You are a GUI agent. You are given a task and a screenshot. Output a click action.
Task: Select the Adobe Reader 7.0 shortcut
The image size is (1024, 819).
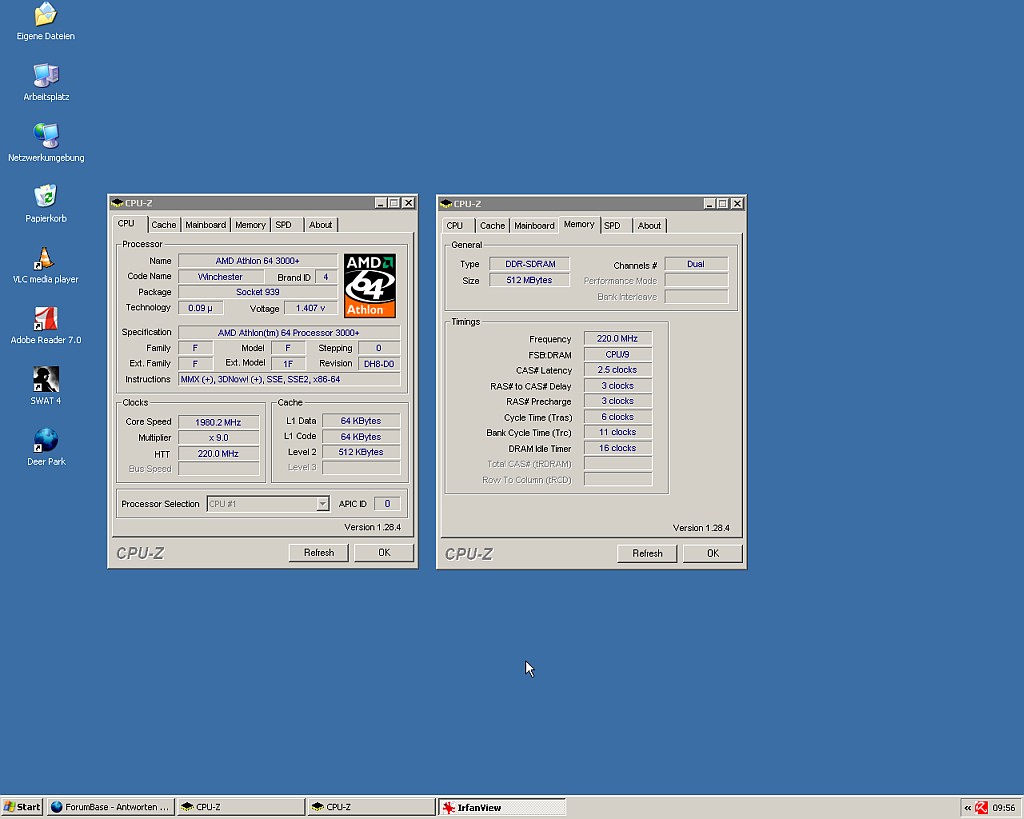(x=46, y=325)
